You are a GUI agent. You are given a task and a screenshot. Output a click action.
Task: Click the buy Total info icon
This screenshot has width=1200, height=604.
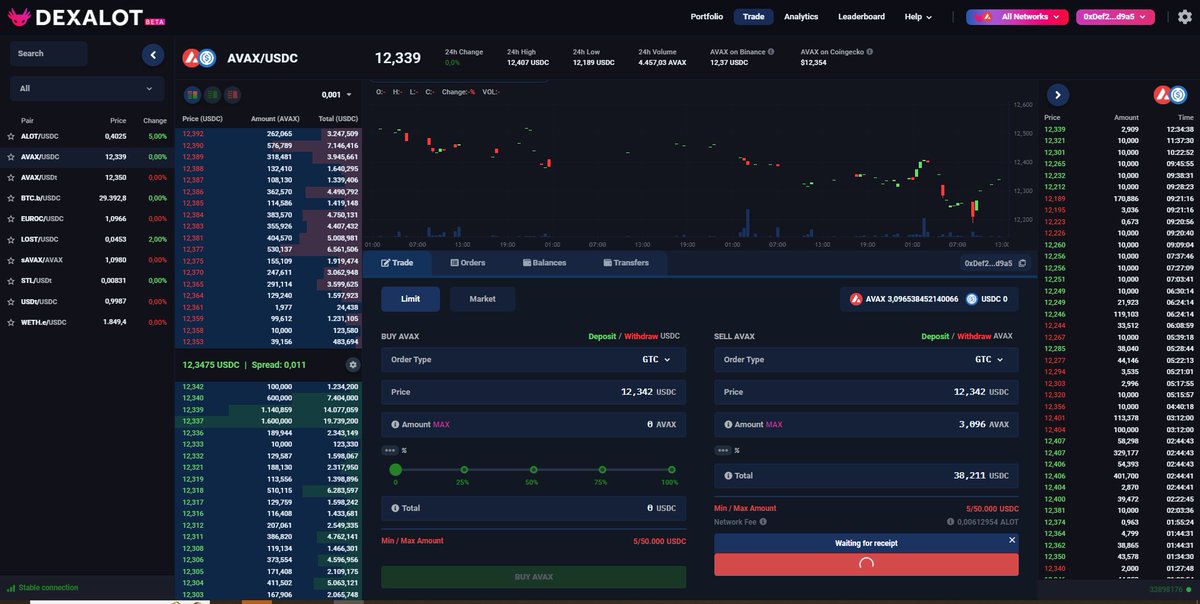pos(395,508)
